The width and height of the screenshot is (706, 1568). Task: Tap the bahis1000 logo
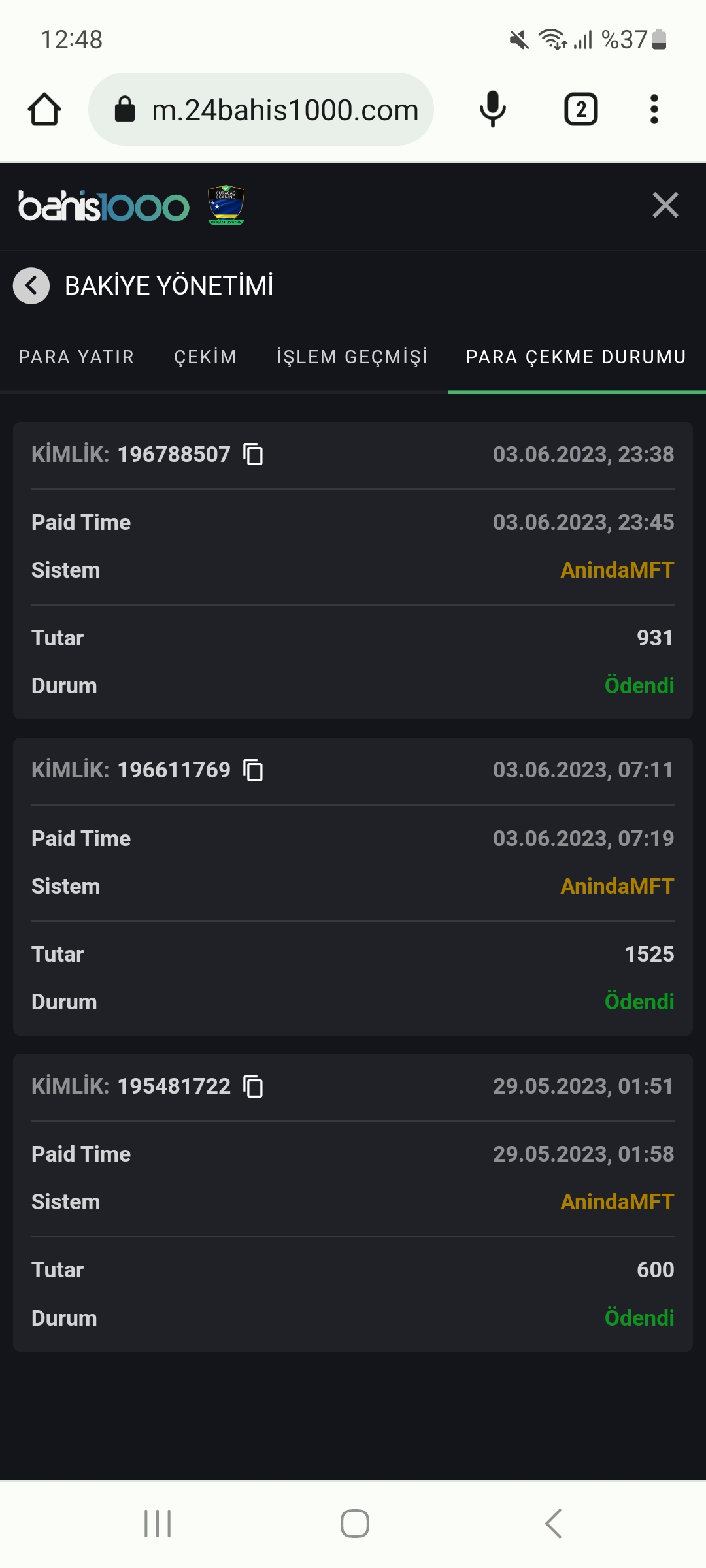coord(103,206)
